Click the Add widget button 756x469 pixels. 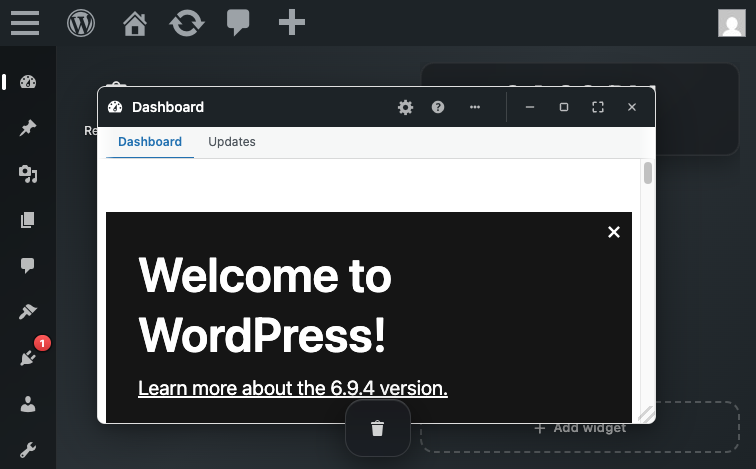580,428
